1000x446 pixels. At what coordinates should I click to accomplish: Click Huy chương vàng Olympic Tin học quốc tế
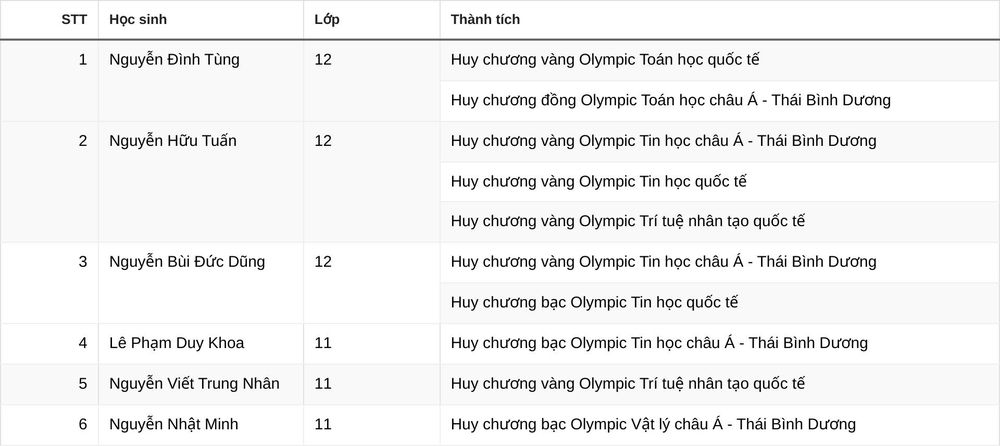(x=598, y=181)
